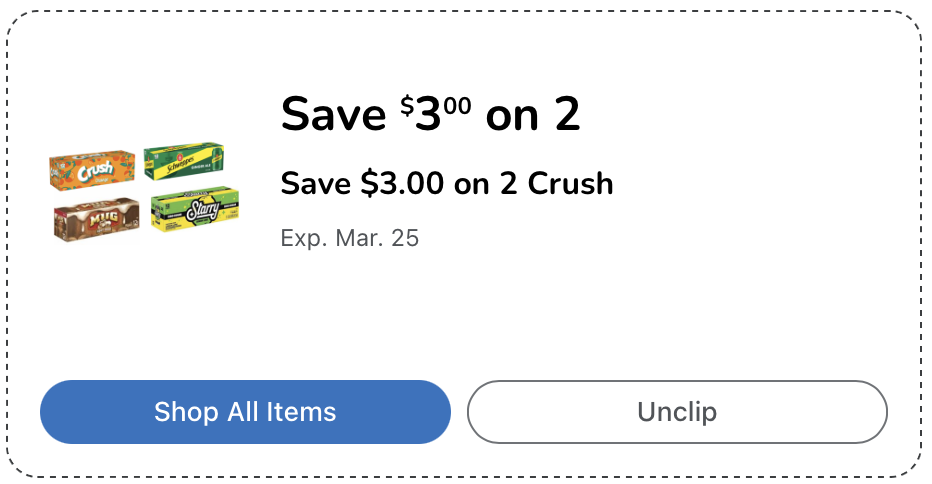Image resolution: width=932 pixels, height=484 pixels.
Task: Click the superscript dollar sign in the headline
Action: point(406,104)
